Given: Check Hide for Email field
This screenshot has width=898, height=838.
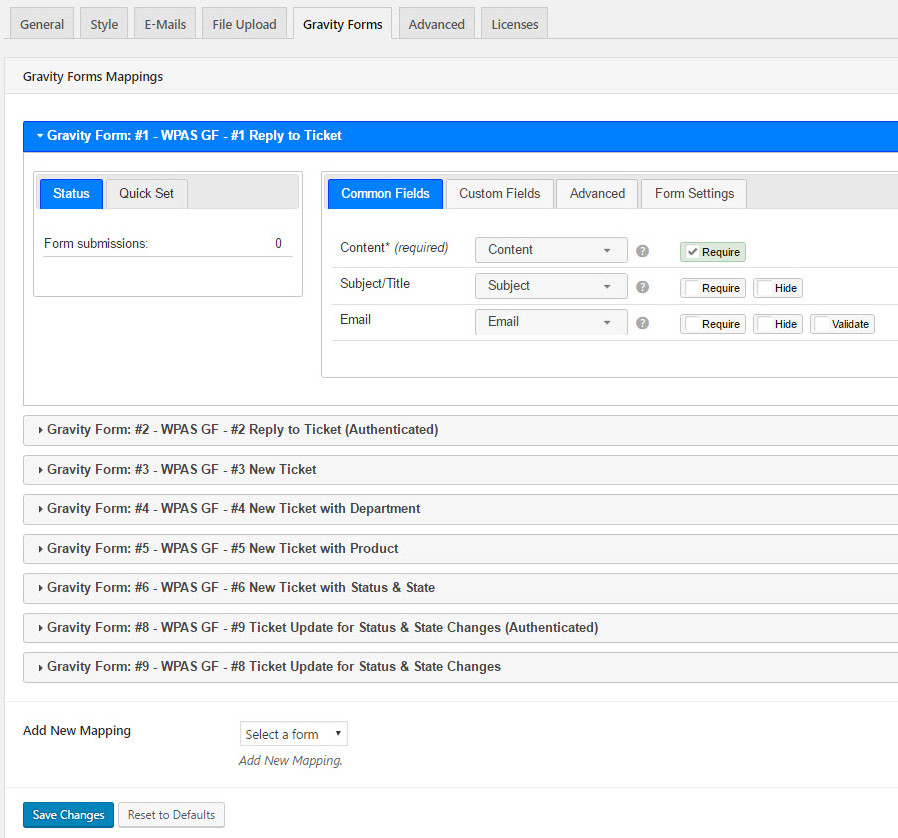Looking at the screenshot, I should pyautogui.click(x=778, y=324).
